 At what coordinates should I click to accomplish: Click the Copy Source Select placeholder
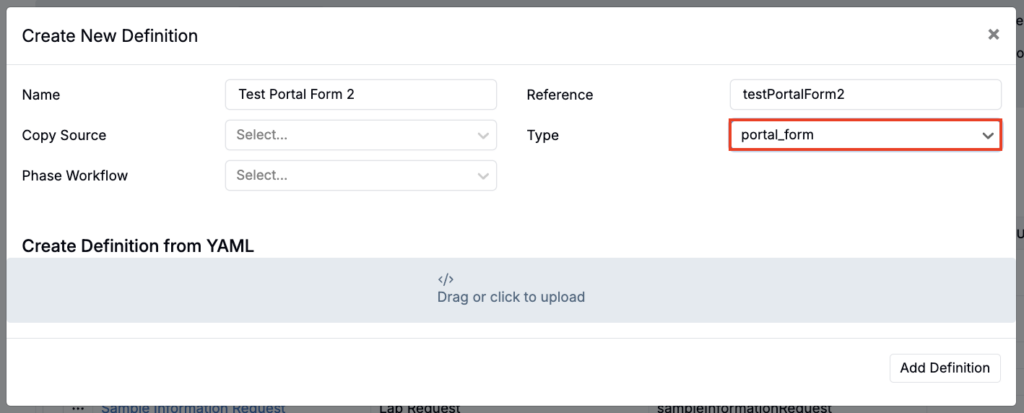pyautogui.click(x=262, y=135)
